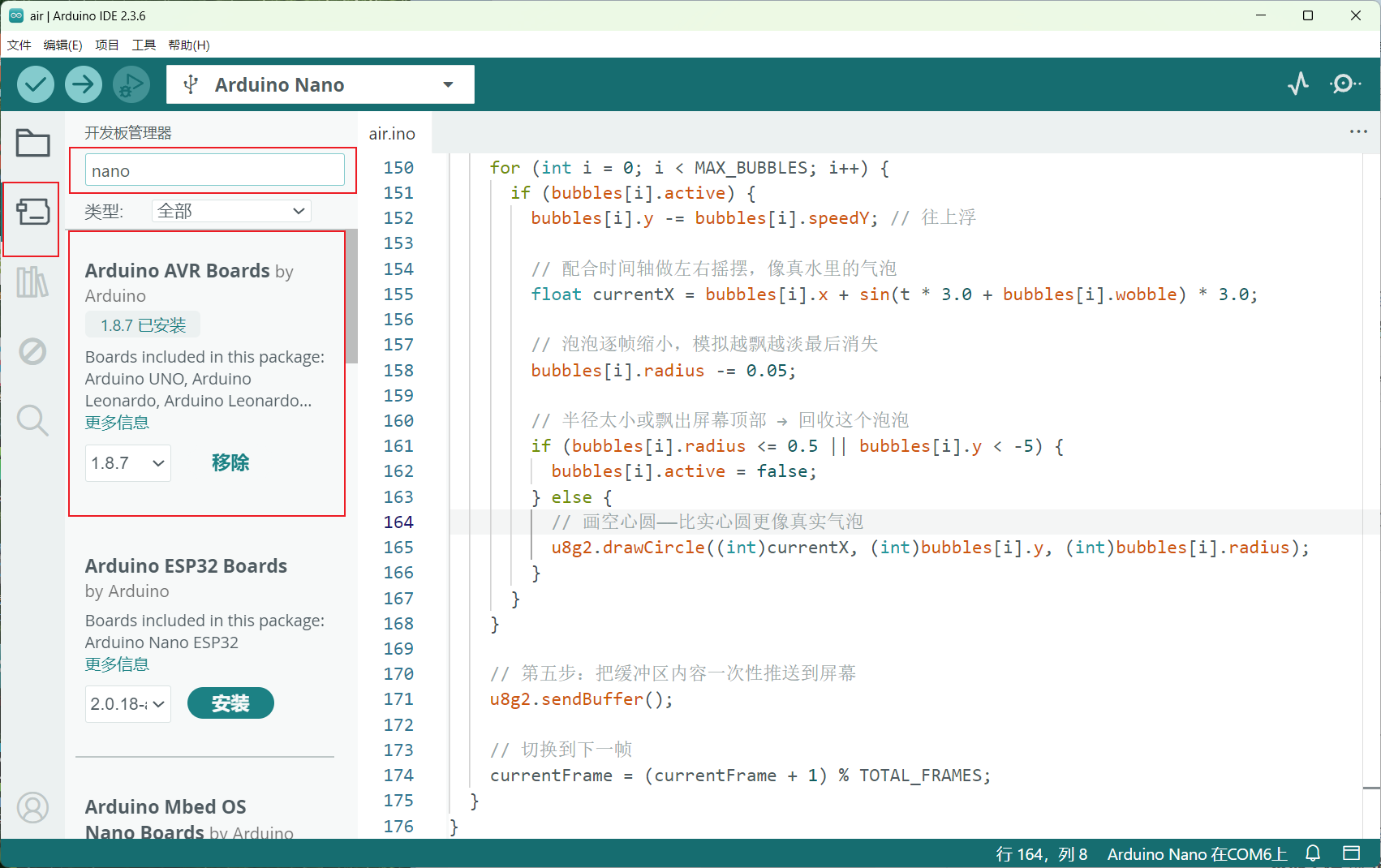Click the comment 画空心圆 on line 164
Screen dimensions: 1381x868
pos(707,522)
